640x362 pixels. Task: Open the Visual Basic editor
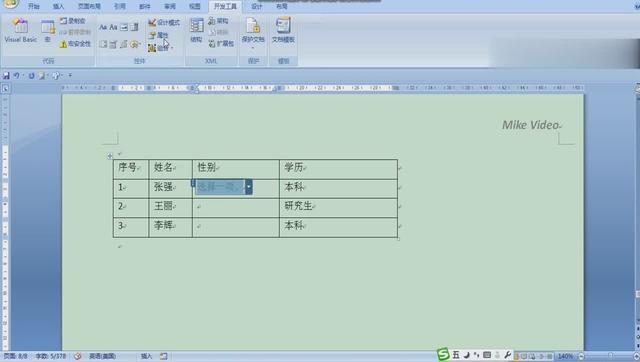[x=20, y=30]
